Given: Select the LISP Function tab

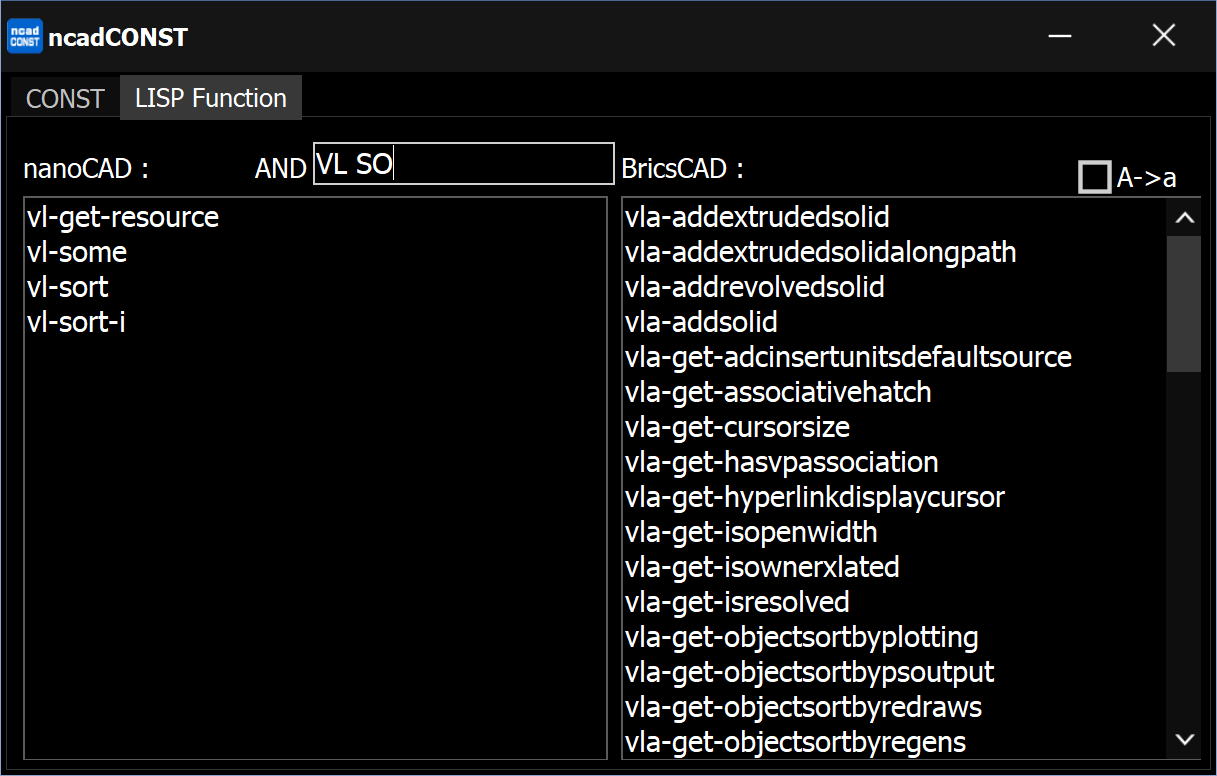Looking at the screenshot, I should [x=211, y=98].
